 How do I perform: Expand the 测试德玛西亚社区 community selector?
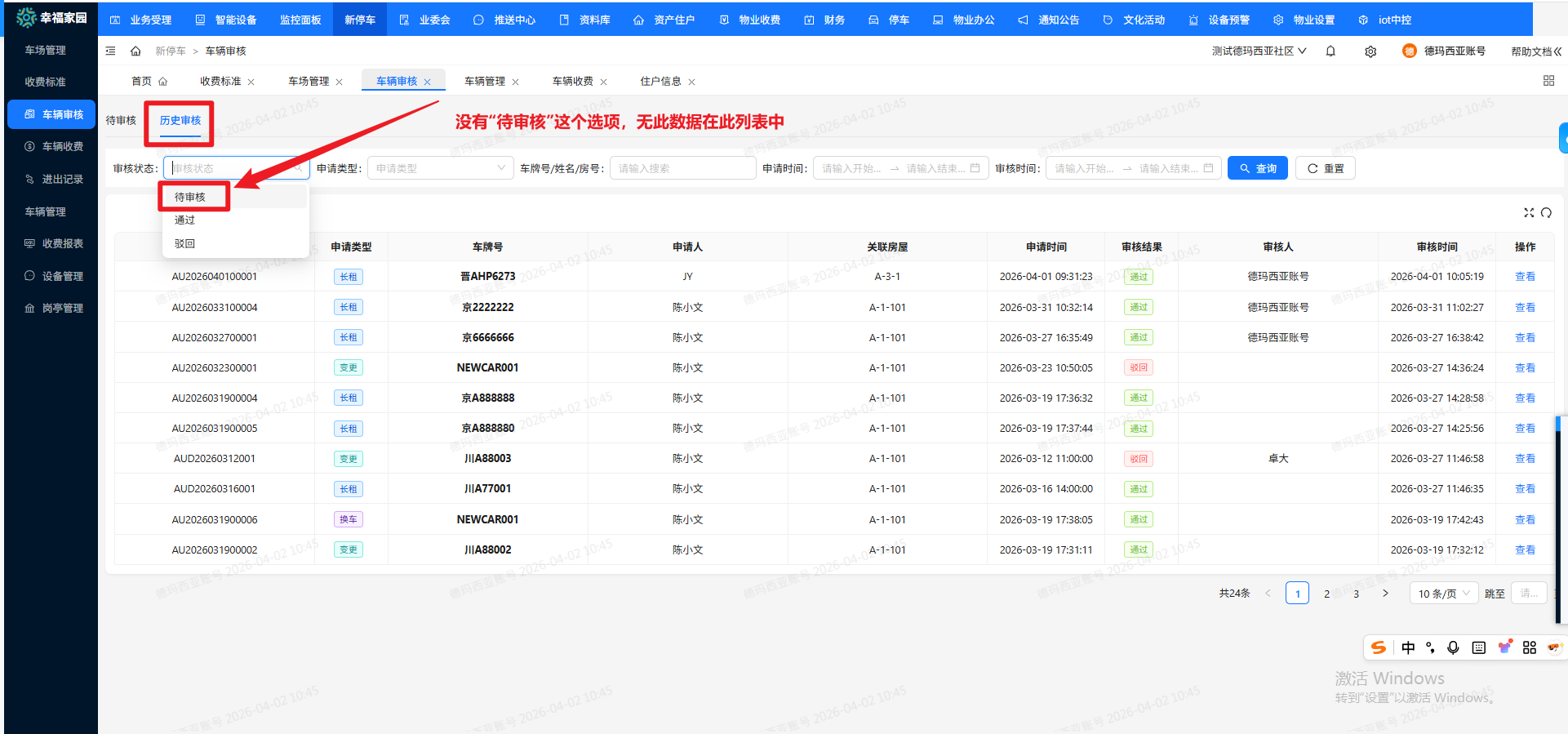point(1259,51)
